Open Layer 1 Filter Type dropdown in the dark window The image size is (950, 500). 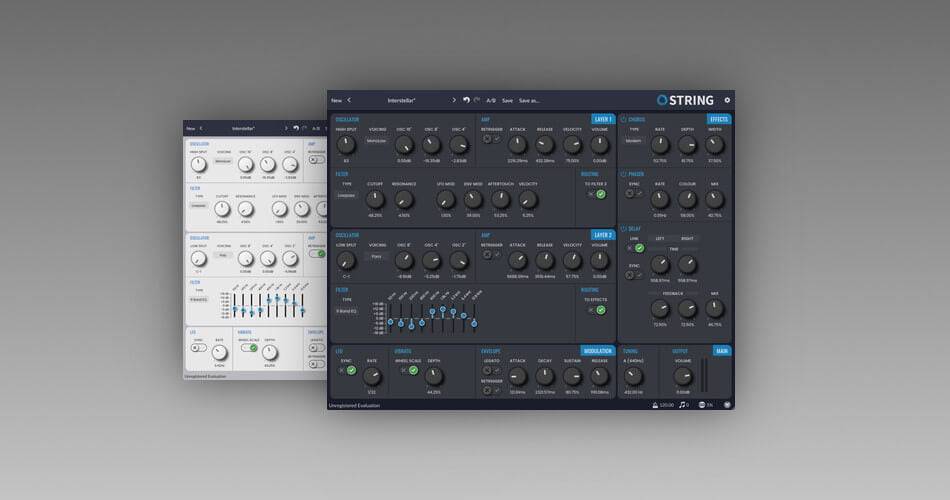(x=346, y=196)
